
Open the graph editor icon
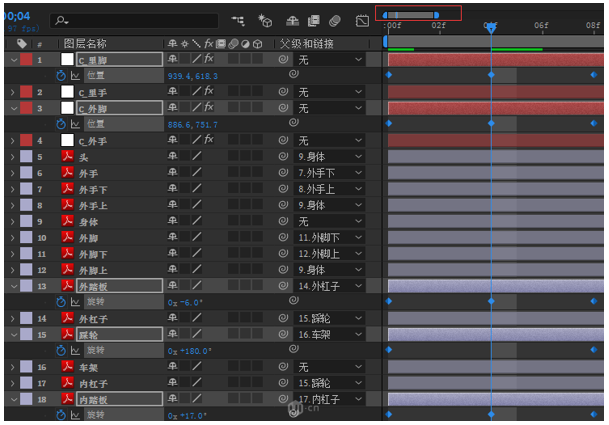[x=362, y=21]
